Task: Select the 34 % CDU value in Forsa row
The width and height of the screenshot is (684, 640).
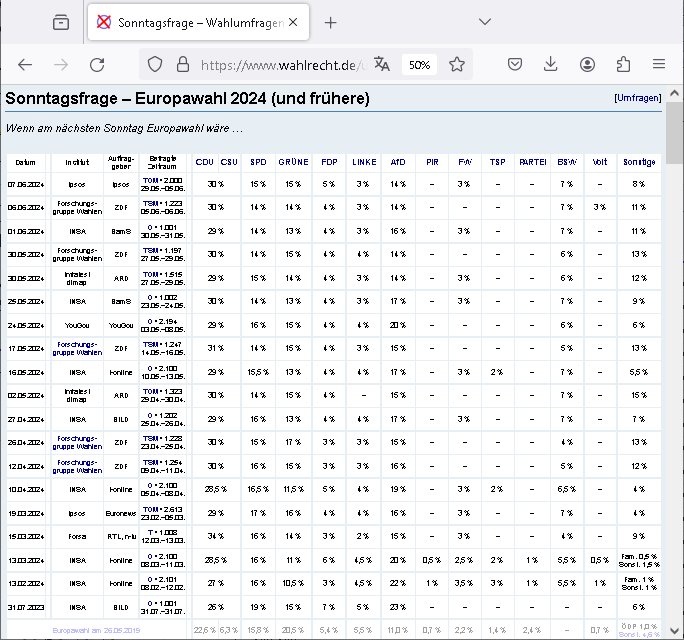Action: [x=216, y=536]
